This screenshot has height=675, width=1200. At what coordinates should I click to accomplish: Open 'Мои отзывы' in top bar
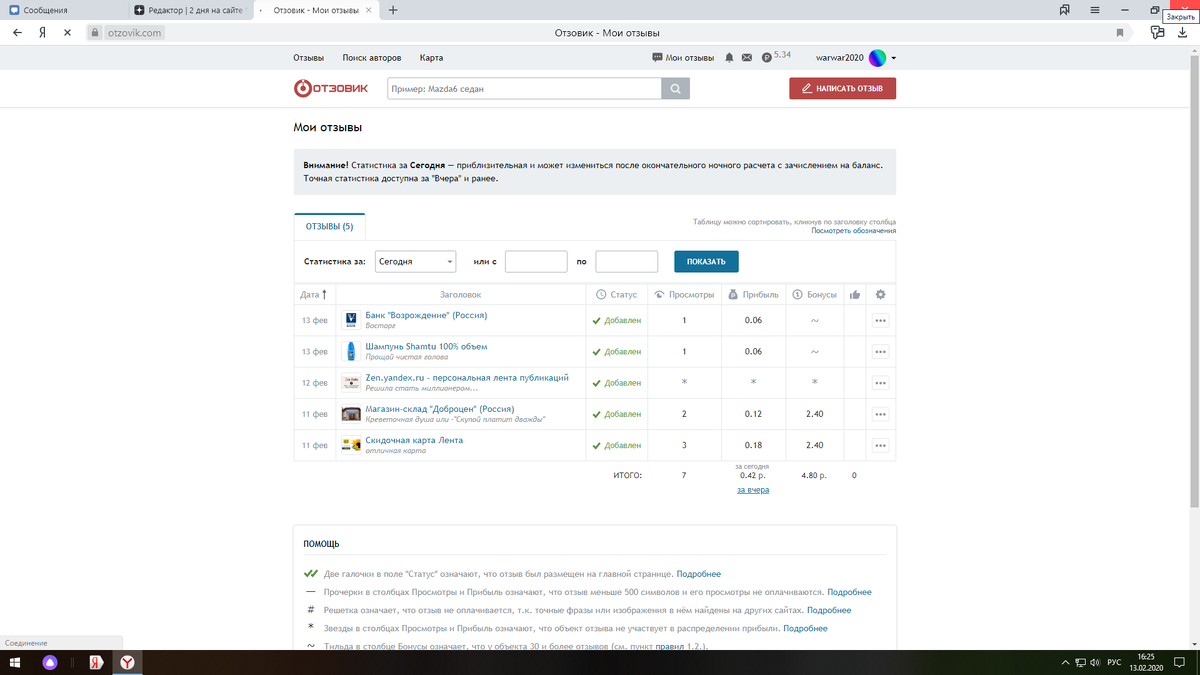[684, 58]
